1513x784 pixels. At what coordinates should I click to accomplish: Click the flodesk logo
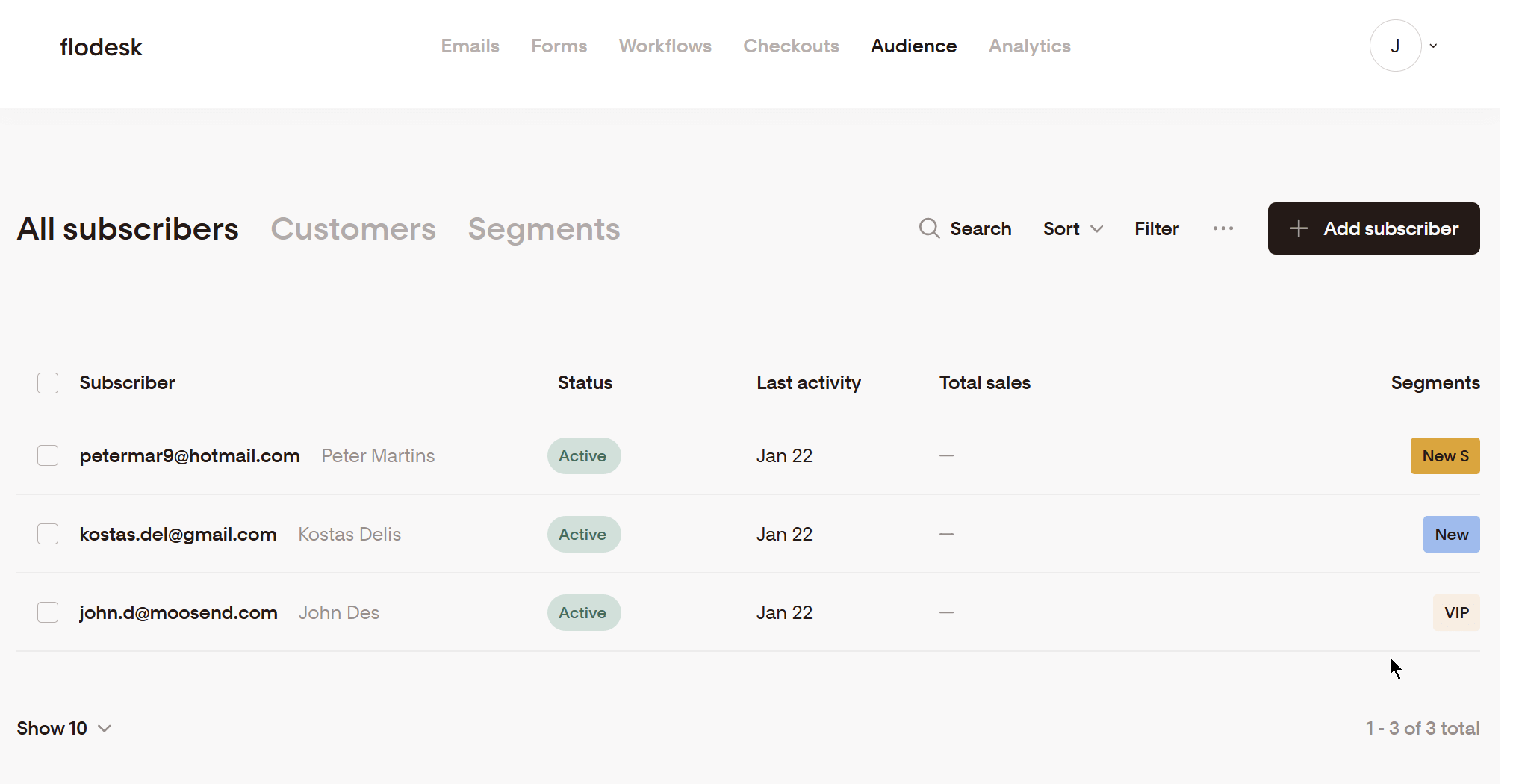pyautogui.click(x=101, y=47)
